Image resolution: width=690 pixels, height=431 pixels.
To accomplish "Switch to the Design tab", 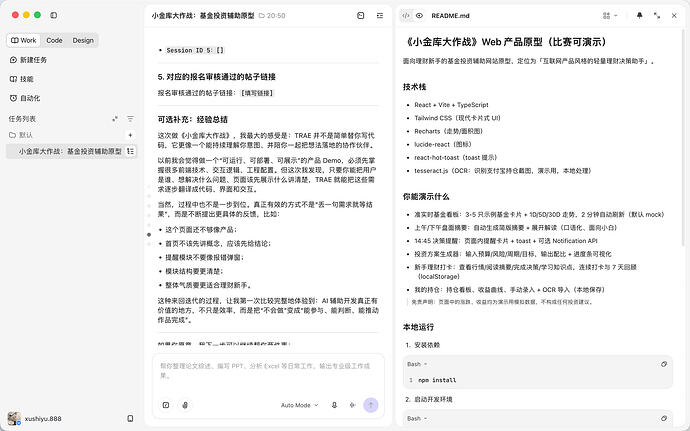I will [x=83, y=40].
